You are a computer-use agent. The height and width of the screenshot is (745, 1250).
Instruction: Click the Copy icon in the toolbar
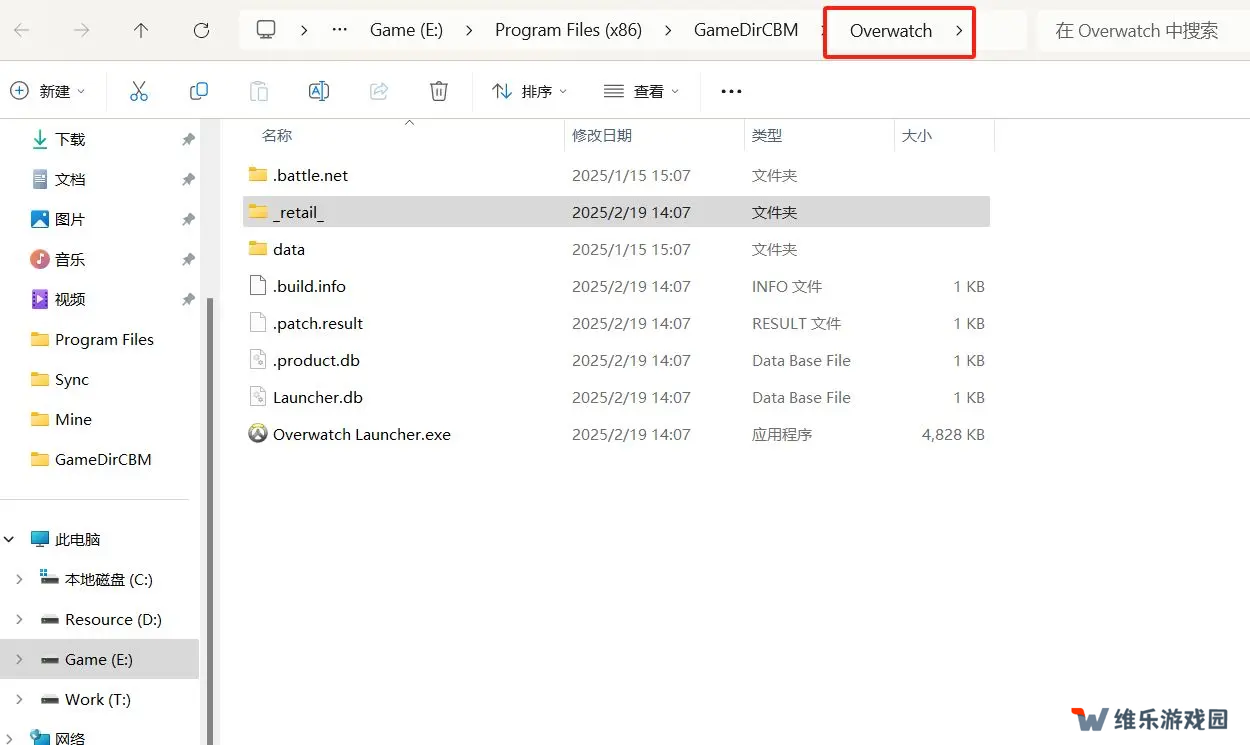click(x=199, y=91)
